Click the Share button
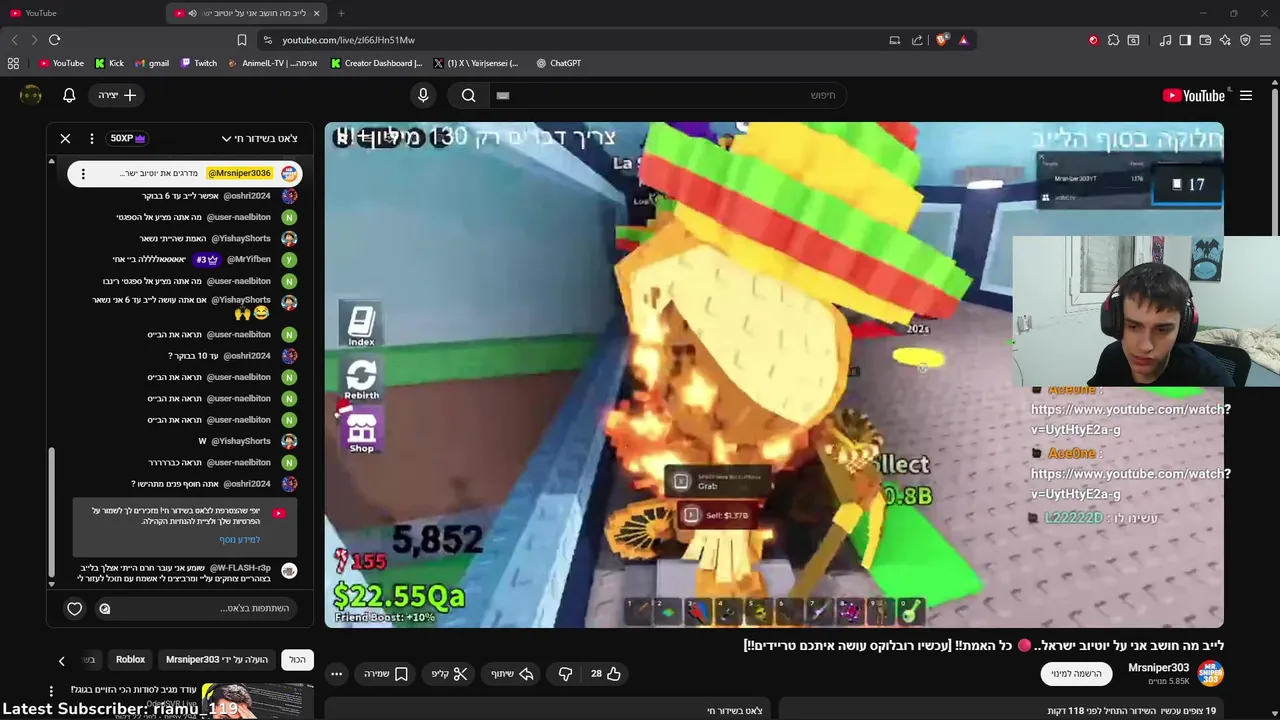 click(512, 674)
